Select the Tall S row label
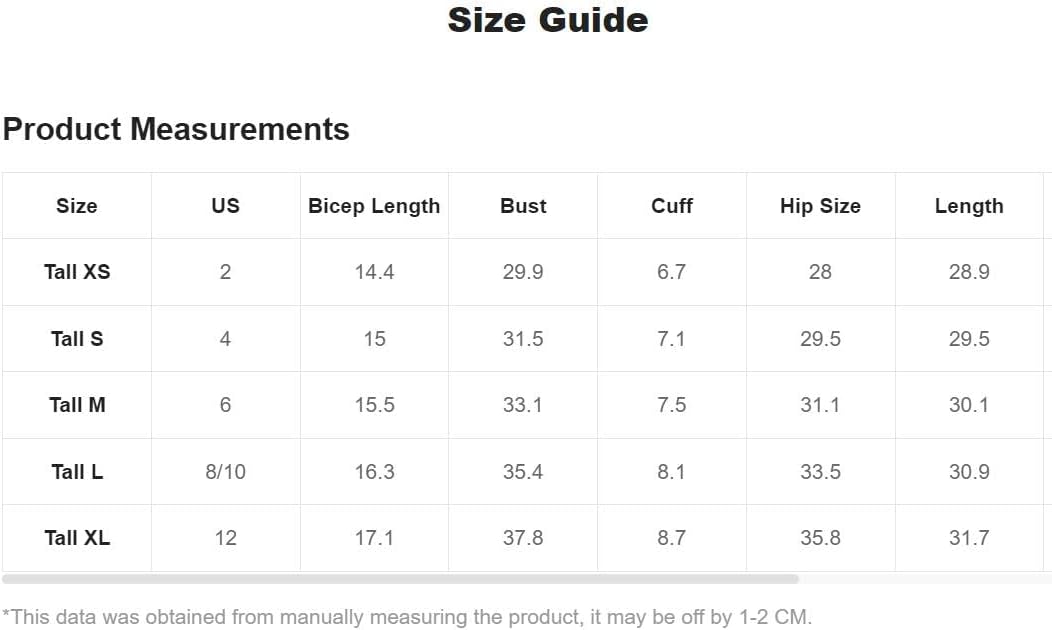This screenshot has width=1052, height=630. pyautogui.click(x=77, y=339)
